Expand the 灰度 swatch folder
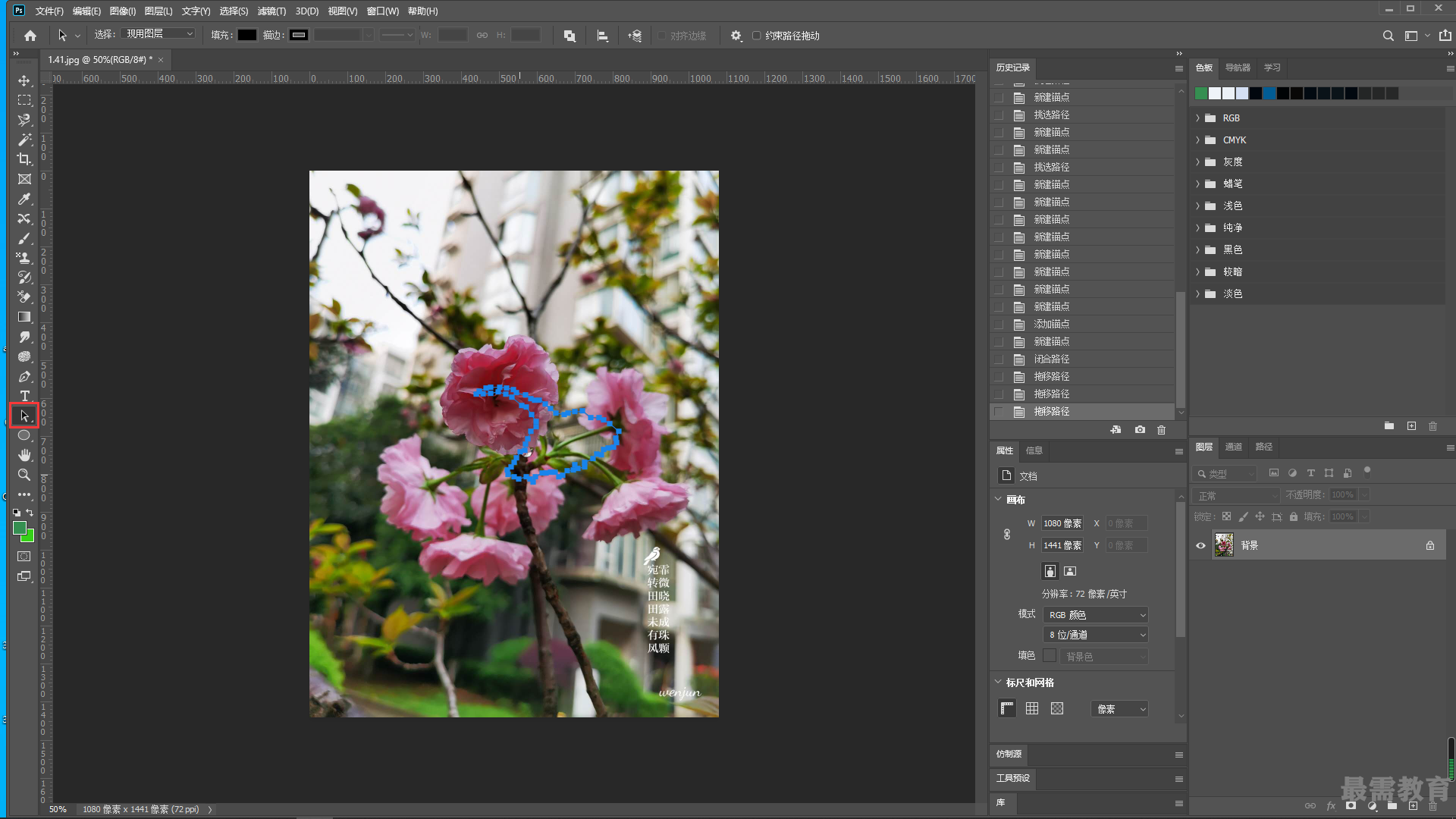Screen dimensions: 1456x819 pos(1197,162)
